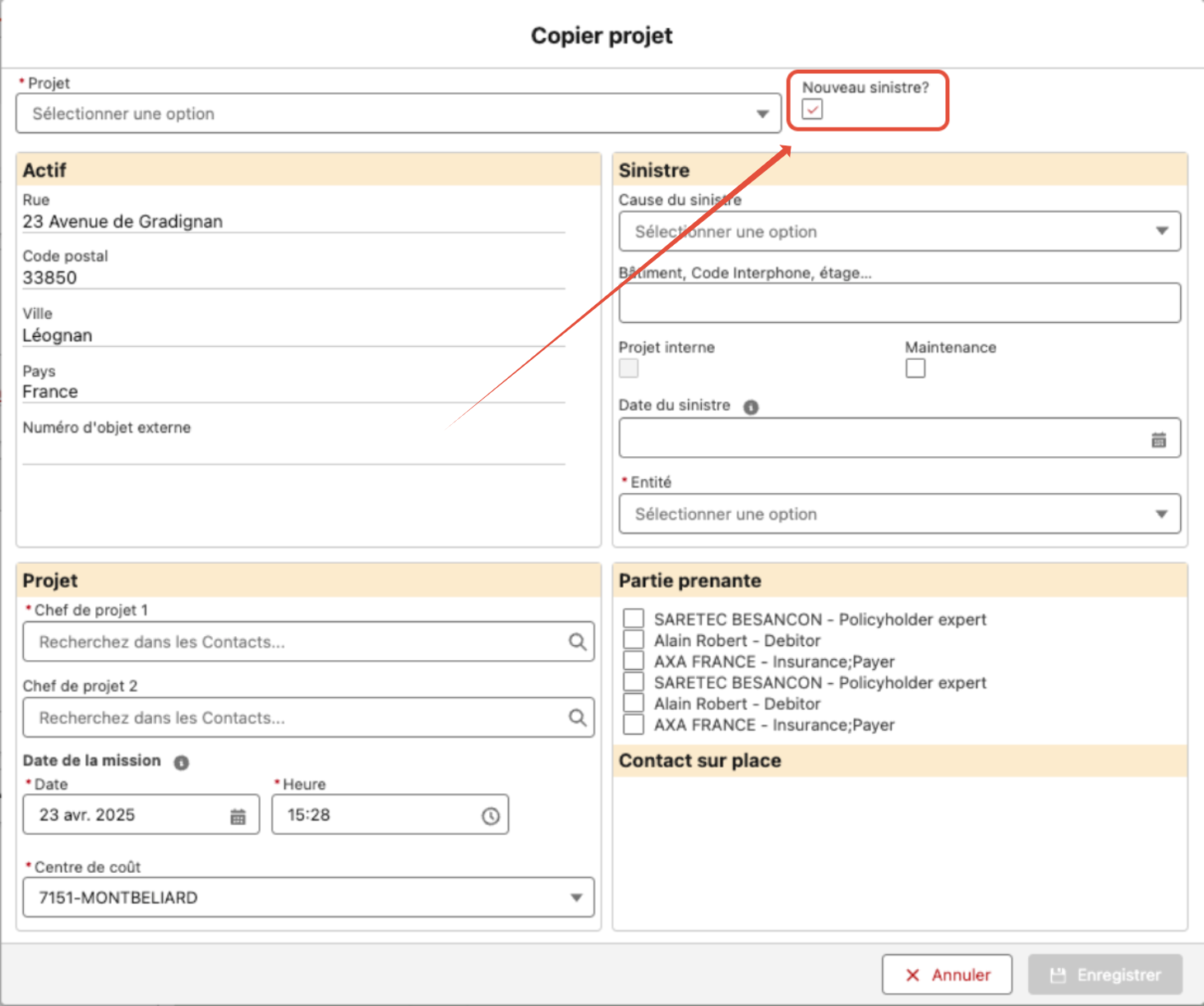Focus the Chef de projet 1 contact field

tap(308, 642)
